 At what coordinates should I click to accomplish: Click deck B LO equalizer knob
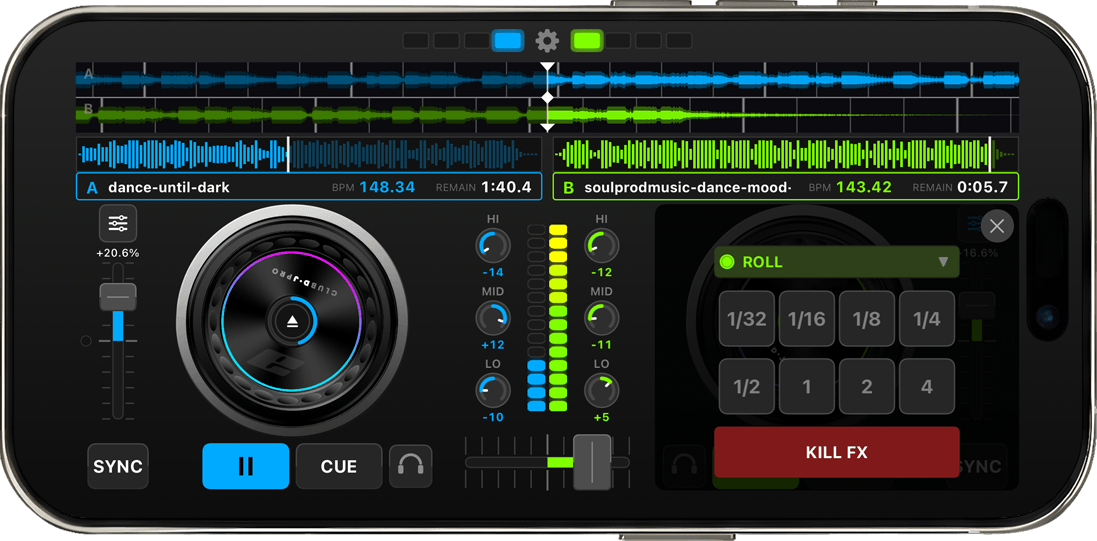pos(602,391)
